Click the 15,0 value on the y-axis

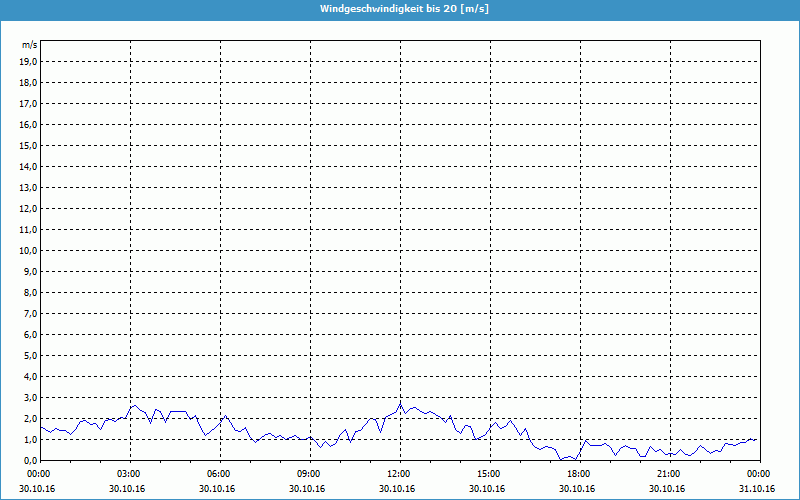29,145
